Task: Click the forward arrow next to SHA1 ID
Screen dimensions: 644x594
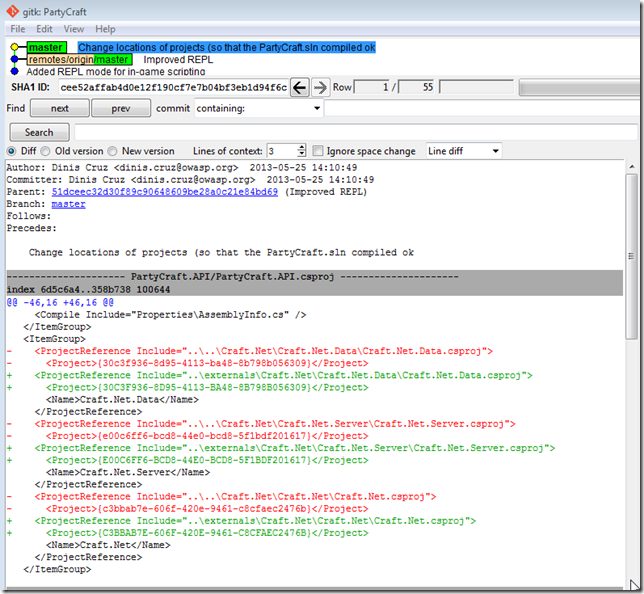Action: tap(322, 87)
